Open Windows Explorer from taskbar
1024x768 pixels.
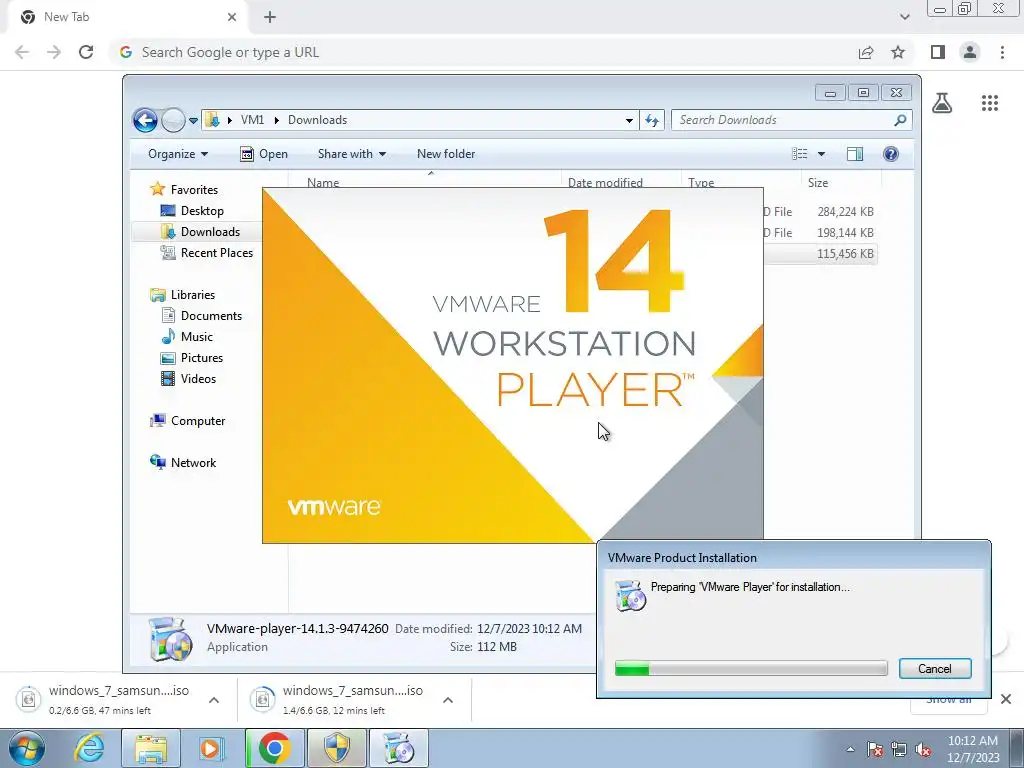(151, 748)
